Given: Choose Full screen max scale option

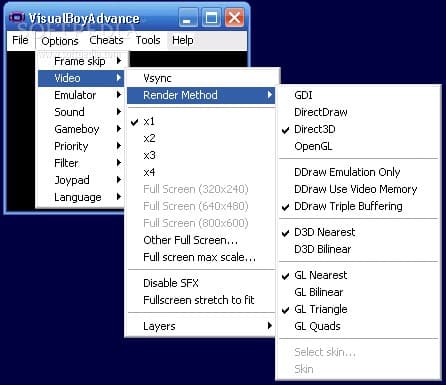Looking at the screenshot, I should [x=201, y=257].
